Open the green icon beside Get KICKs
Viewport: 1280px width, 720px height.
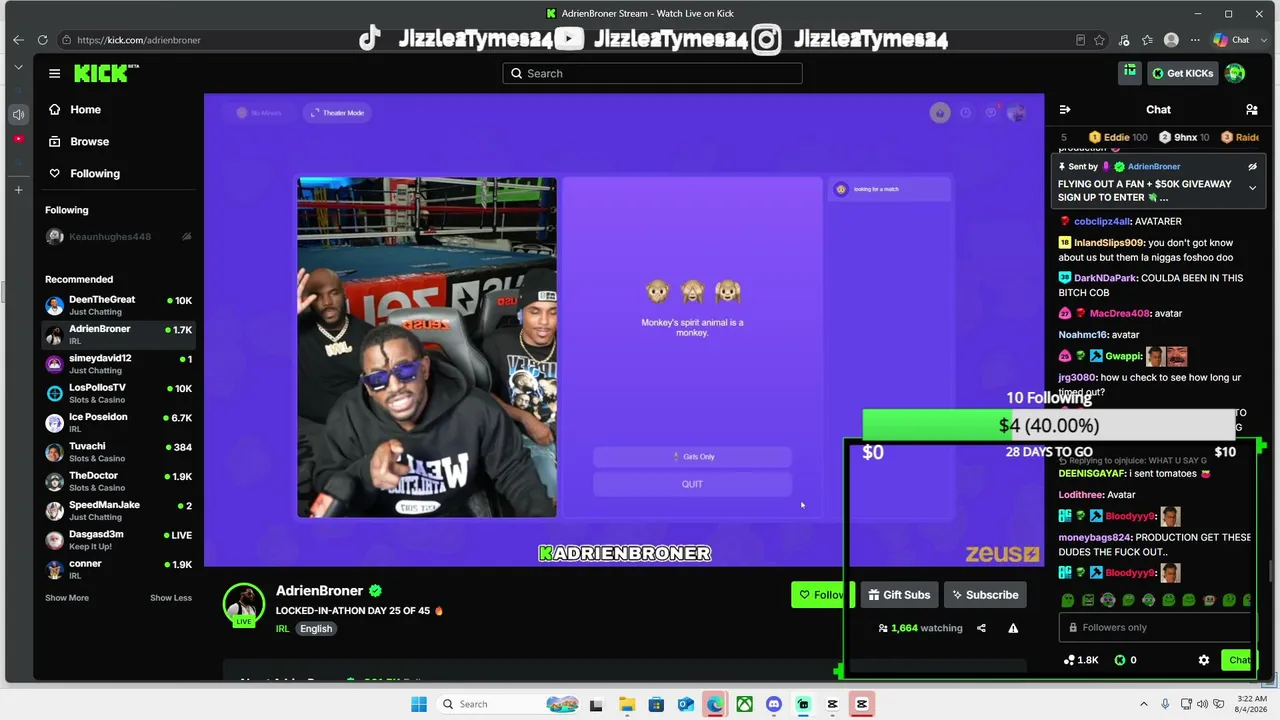[x=1129, y=72]
